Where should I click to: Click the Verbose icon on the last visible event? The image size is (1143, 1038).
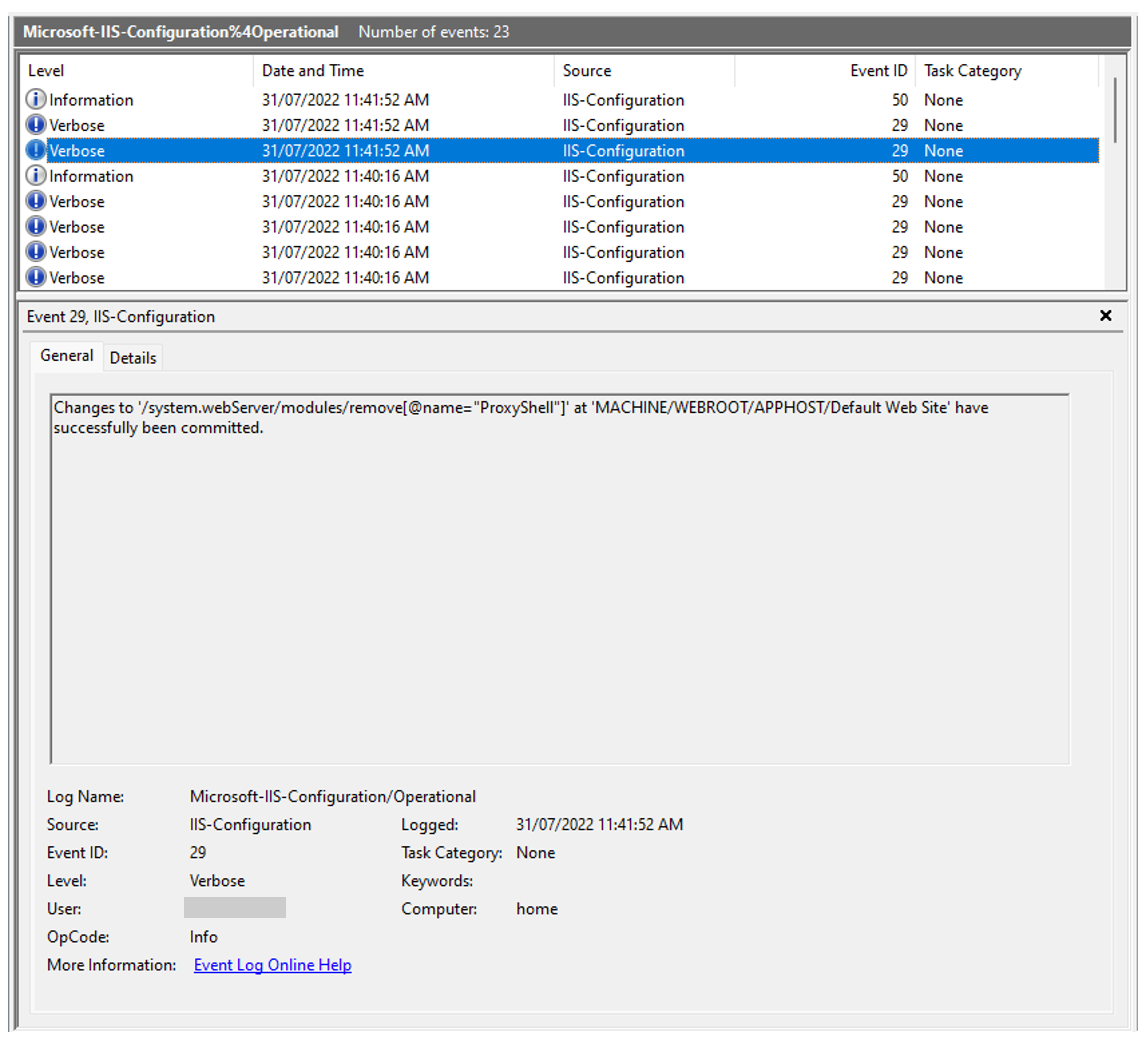click(36, 278)
